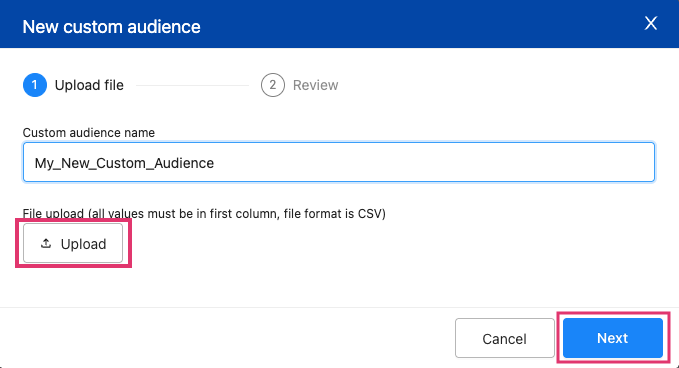Click the number 2 in the stepper
Viewport: 679px width, 368px height.
(272, 85)
